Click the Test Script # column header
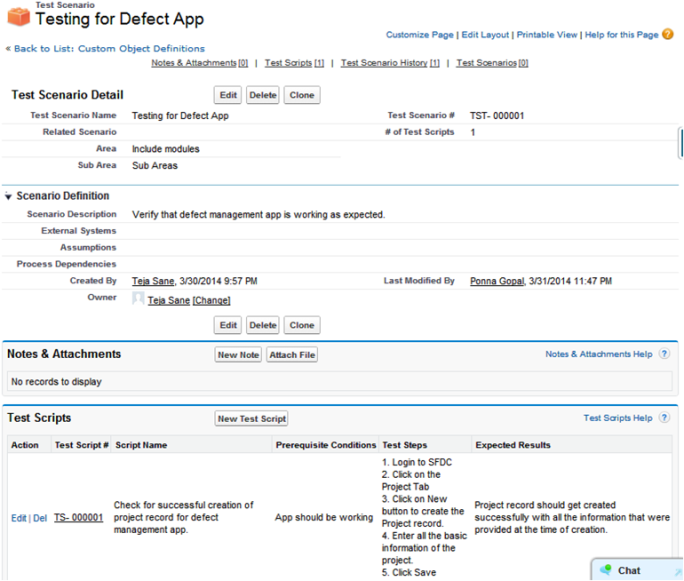 tap(82, 445)
